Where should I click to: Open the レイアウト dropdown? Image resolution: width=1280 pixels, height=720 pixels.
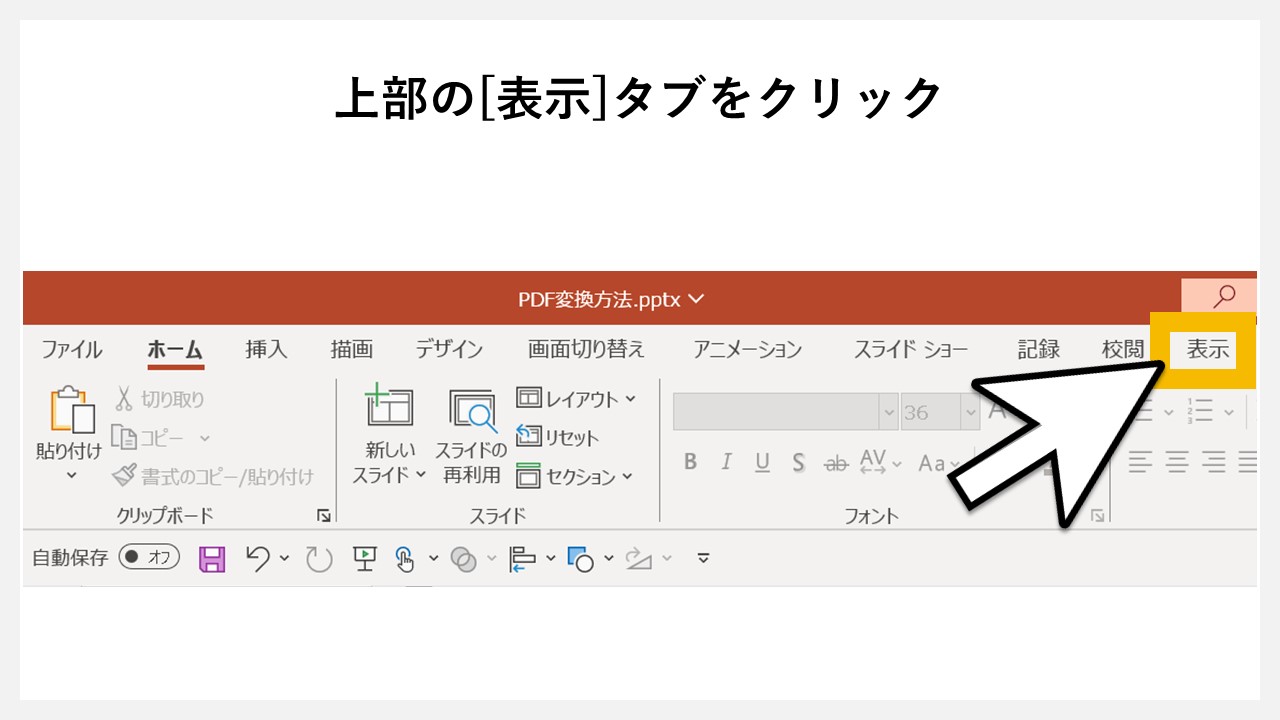click(575, 398)
